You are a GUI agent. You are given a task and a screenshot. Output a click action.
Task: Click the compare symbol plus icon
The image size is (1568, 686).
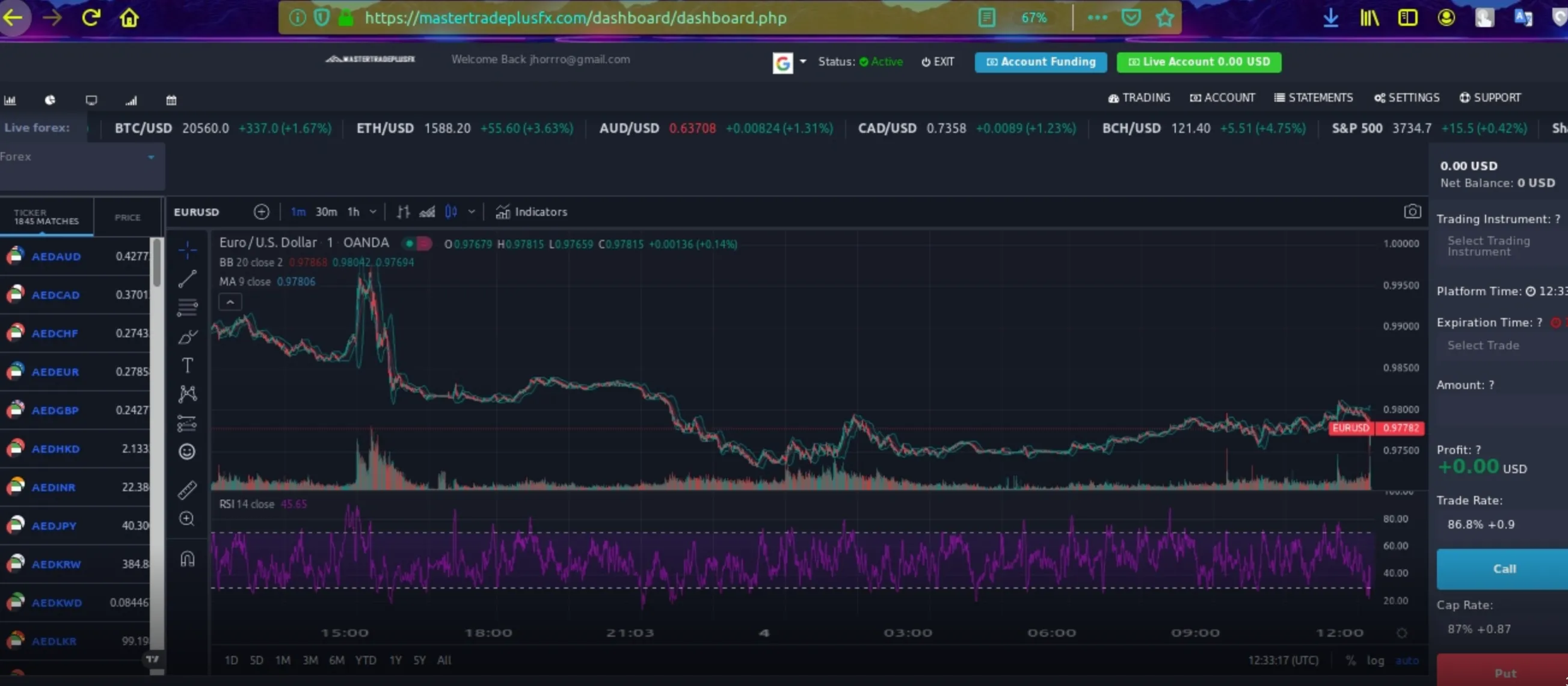[261, 212]
